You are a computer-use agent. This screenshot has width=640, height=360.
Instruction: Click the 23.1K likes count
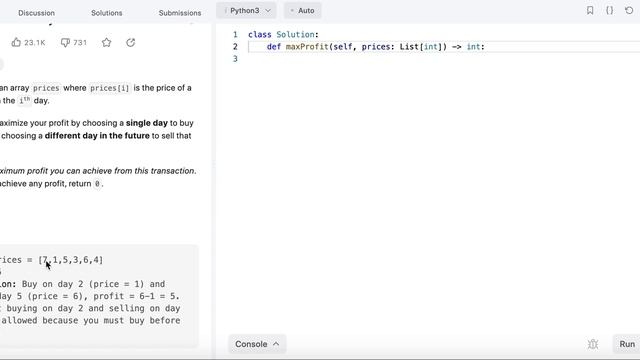(x=35, y=42)
